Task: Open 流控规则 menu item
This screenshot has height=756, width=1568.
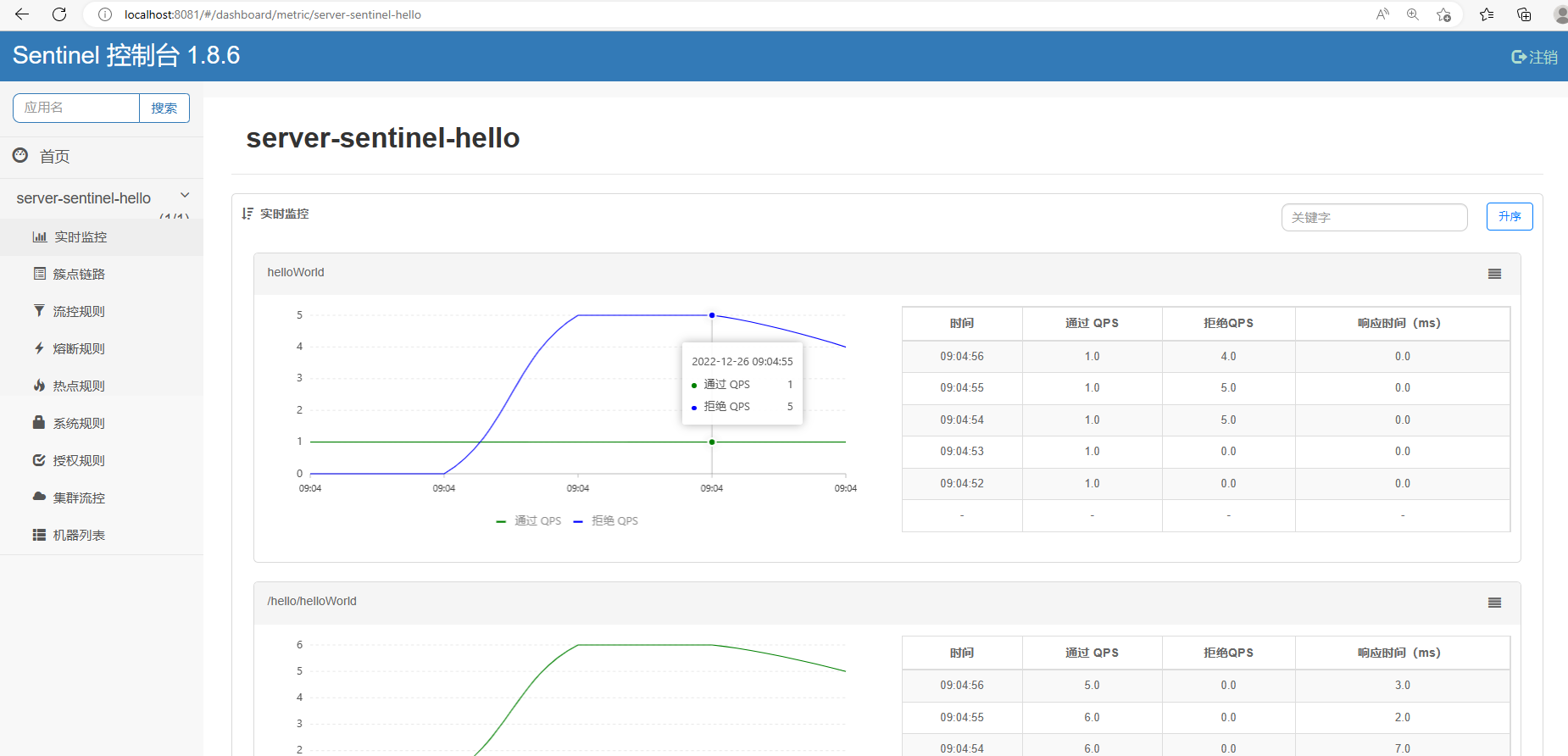Action: click(x=102, y=311)
